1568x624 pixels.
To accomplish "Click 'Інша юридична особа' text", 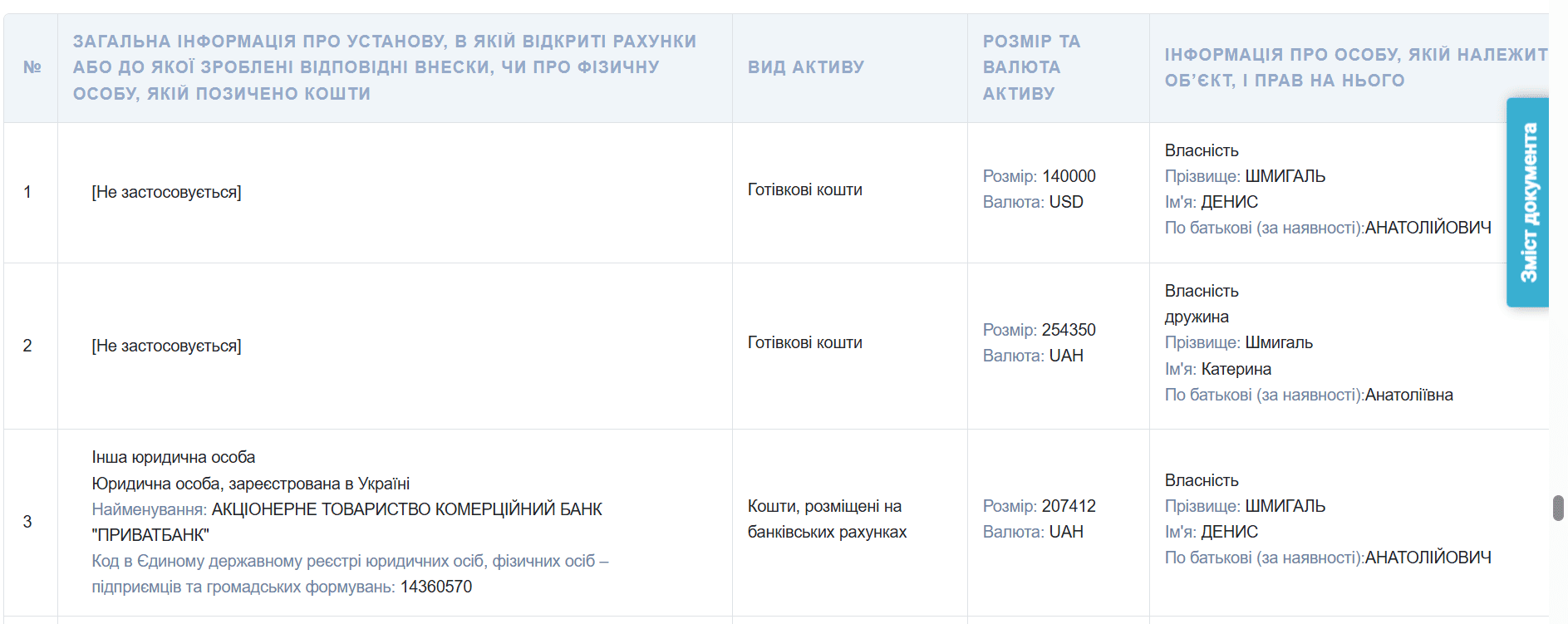I will pos(174,457).
